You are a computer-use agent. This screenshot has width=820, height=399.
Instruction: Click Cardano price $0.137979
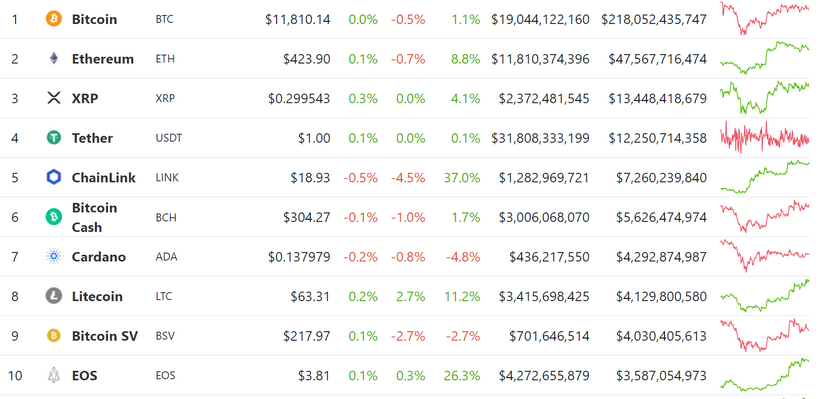pyautogui.click(x=299, y=257)
